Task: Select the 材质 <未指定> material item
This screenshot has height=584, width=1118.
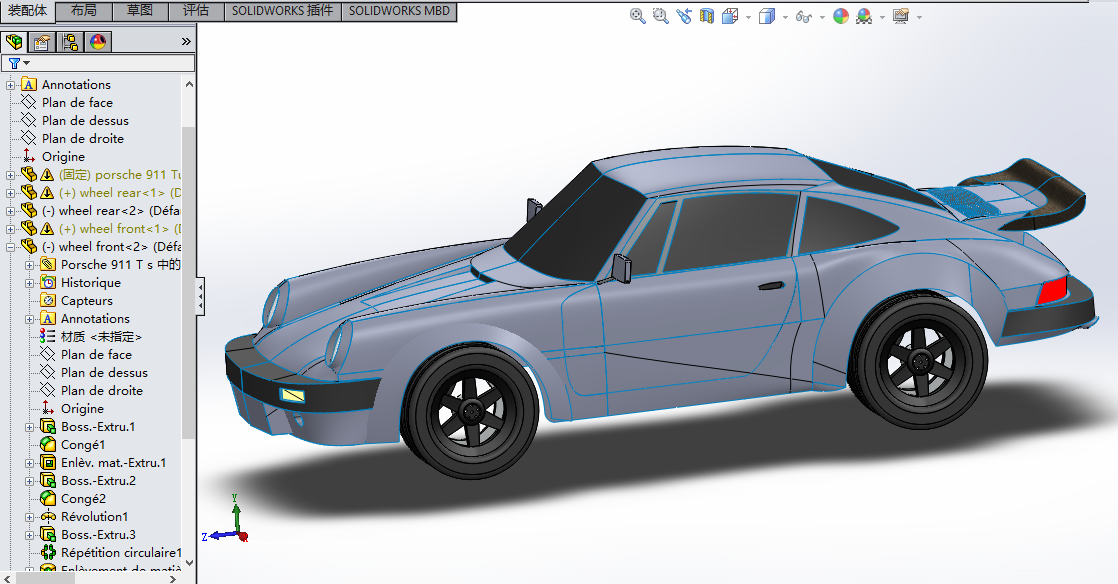Action: (101, 337)
